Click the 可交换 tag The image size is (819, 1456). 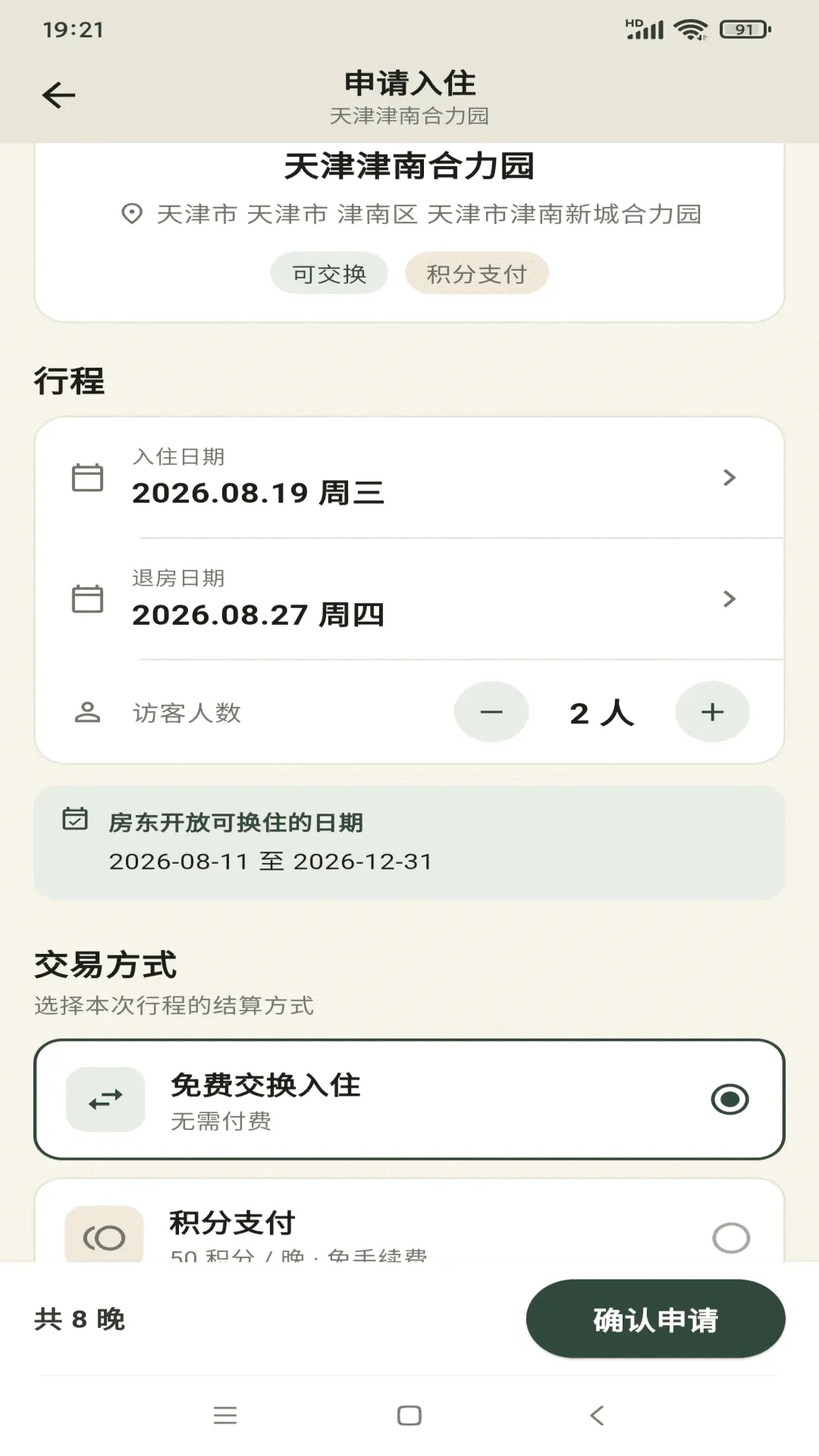point(329,273)
